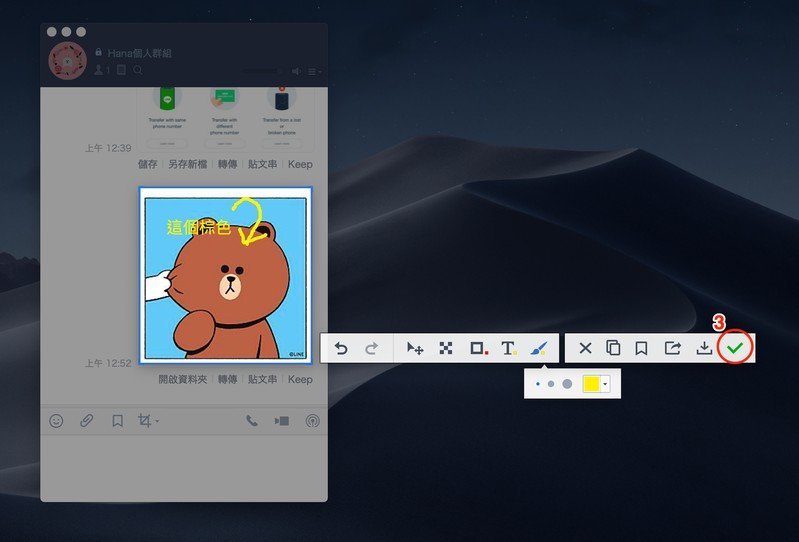Choose the medium brush size dot
Image resolution: width=799 pixels, height=542 pixels.
[x=551, y=384]
